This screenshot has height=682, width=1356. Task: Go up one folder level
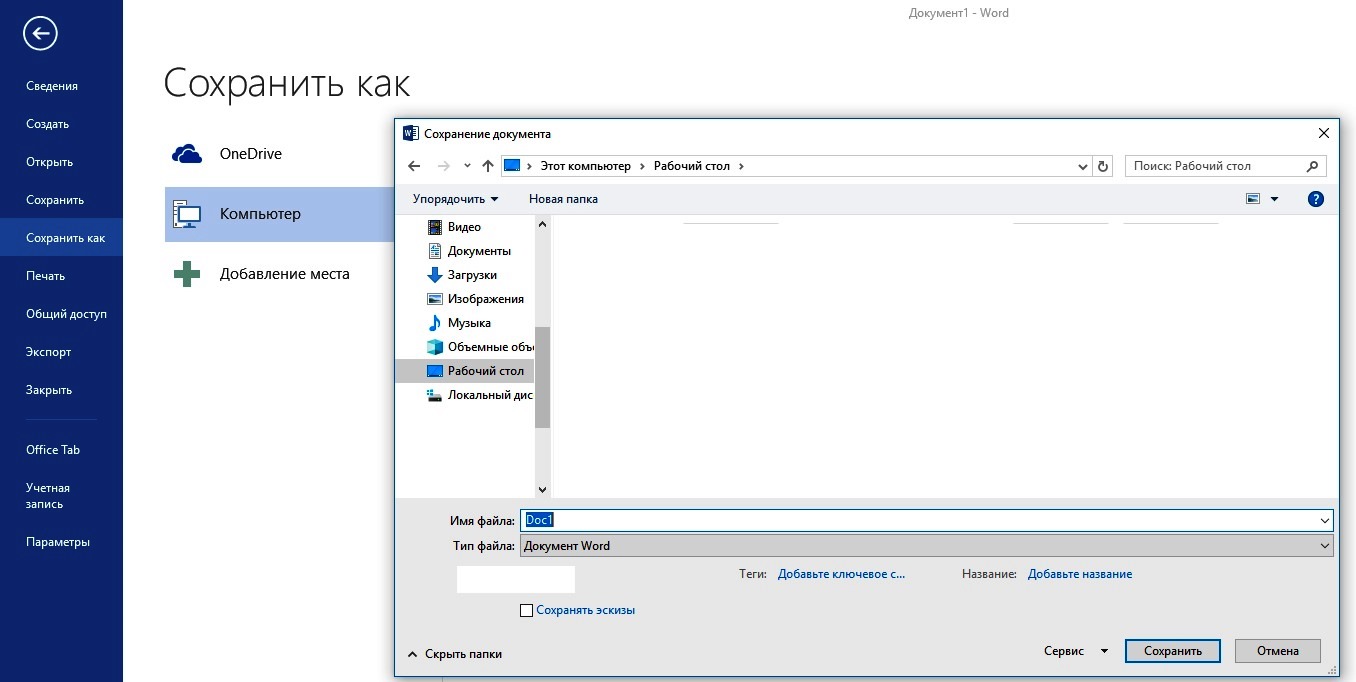(x=488, y=166)
